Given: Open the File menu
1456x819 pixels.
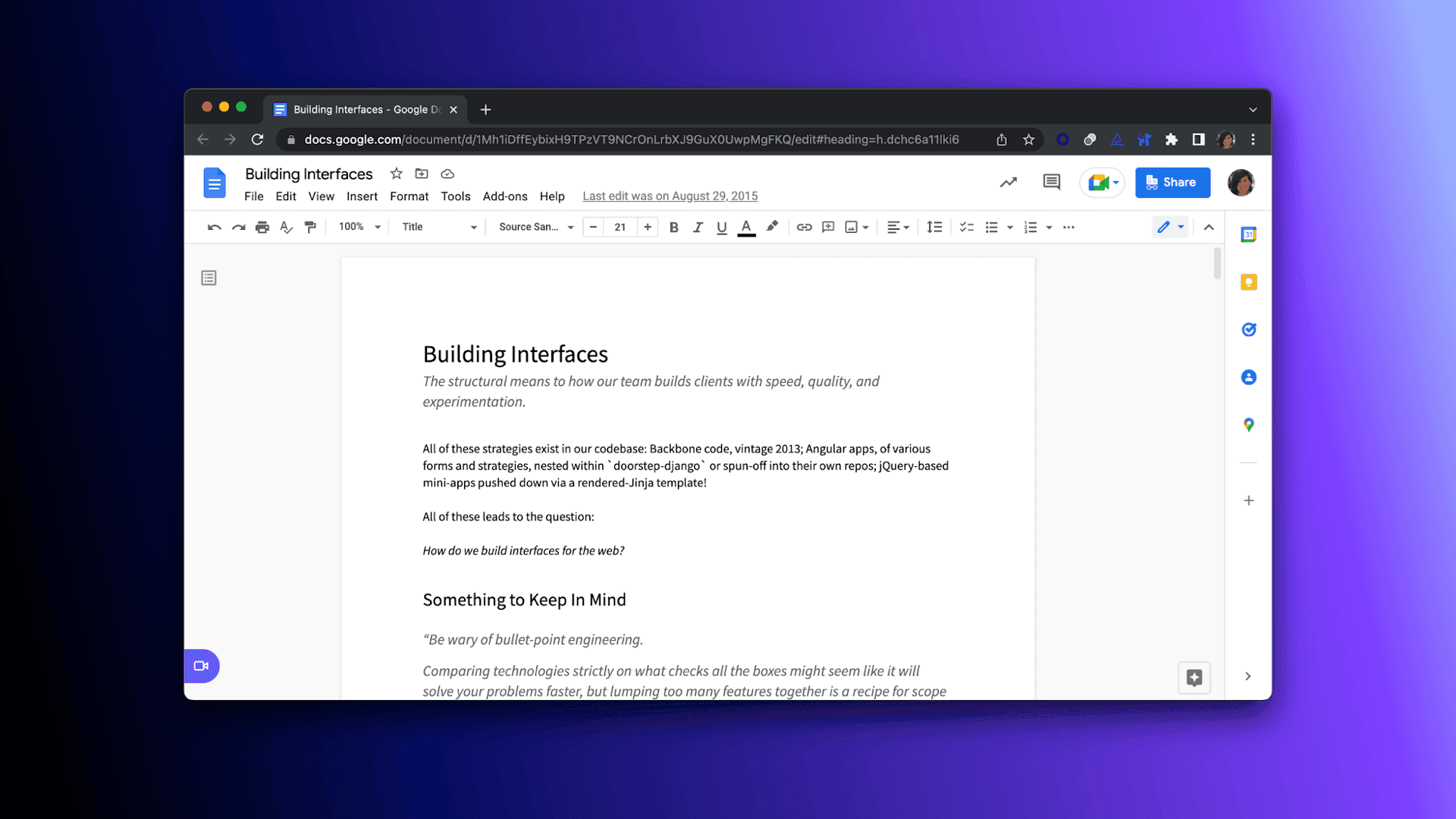Looking at the screenshot, I should tap(254, 196).
